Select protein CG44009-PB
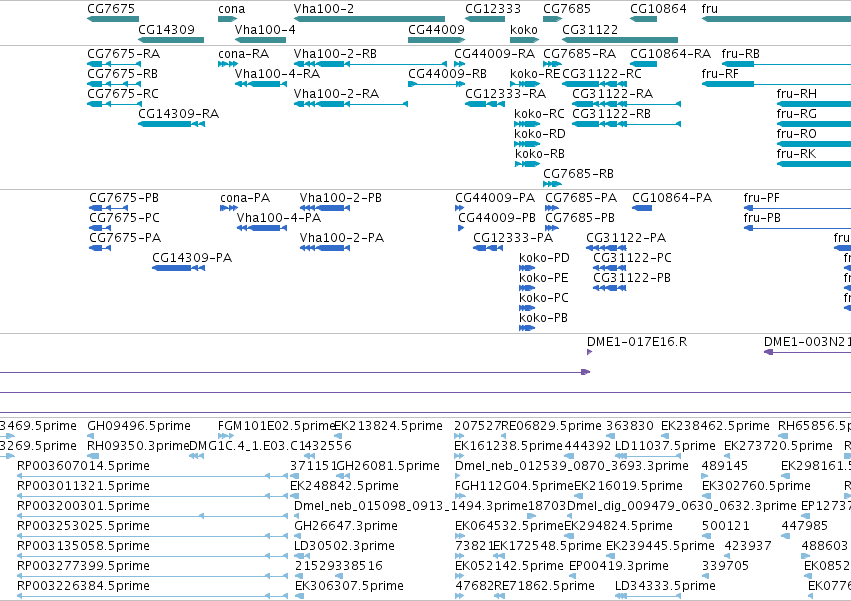This screenshot has width=851, height=601. [x=461, y=228]
